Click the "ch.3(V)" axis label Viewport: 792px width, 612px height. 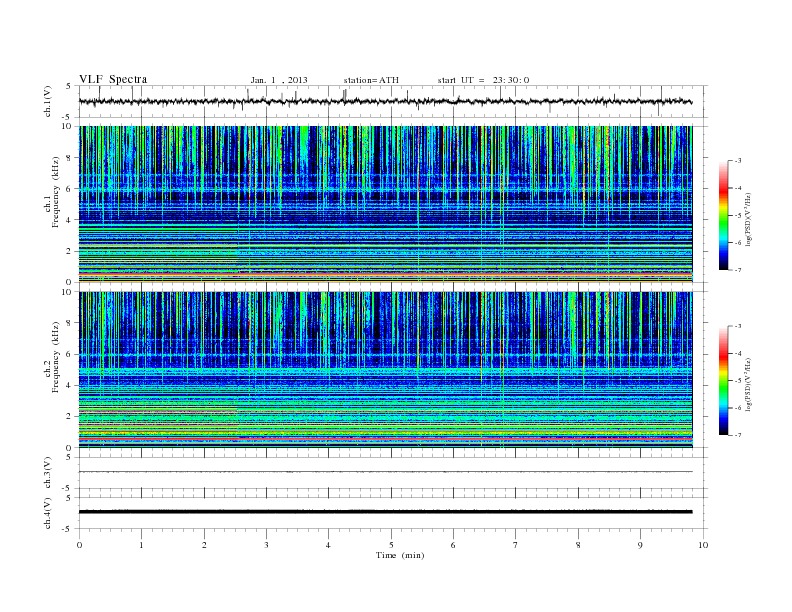point(48,472)
